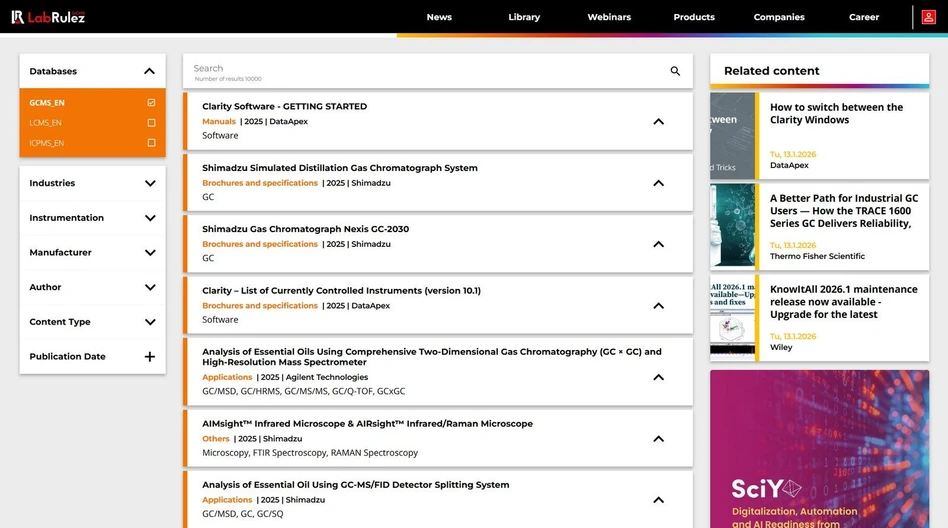Open thumbnail for KnowItAll 2026.1 release
Image resolution: width=948 pixels, height=528 pixels.
pyautogui.click(x=733, y=318)
